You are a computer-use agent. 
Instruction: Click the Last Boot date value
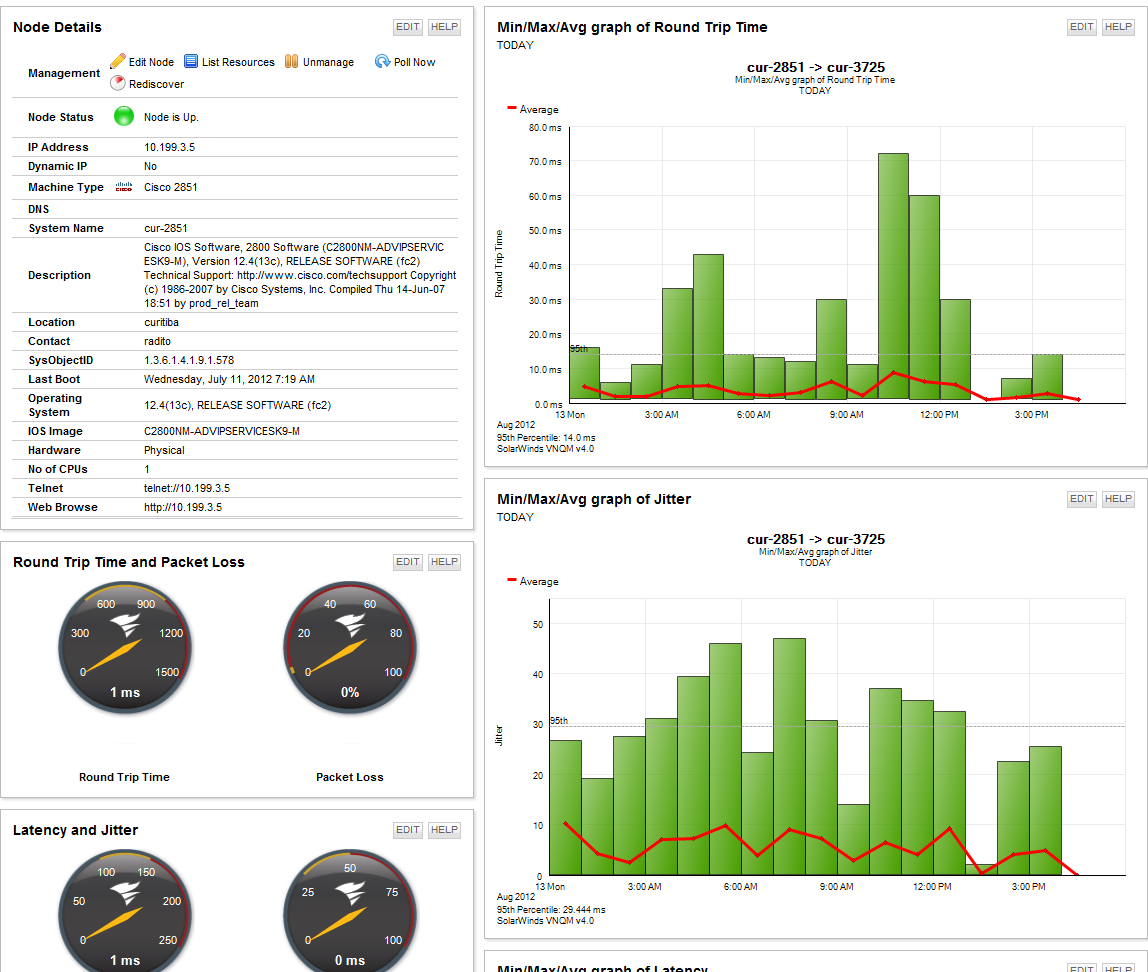coord(229,379)
